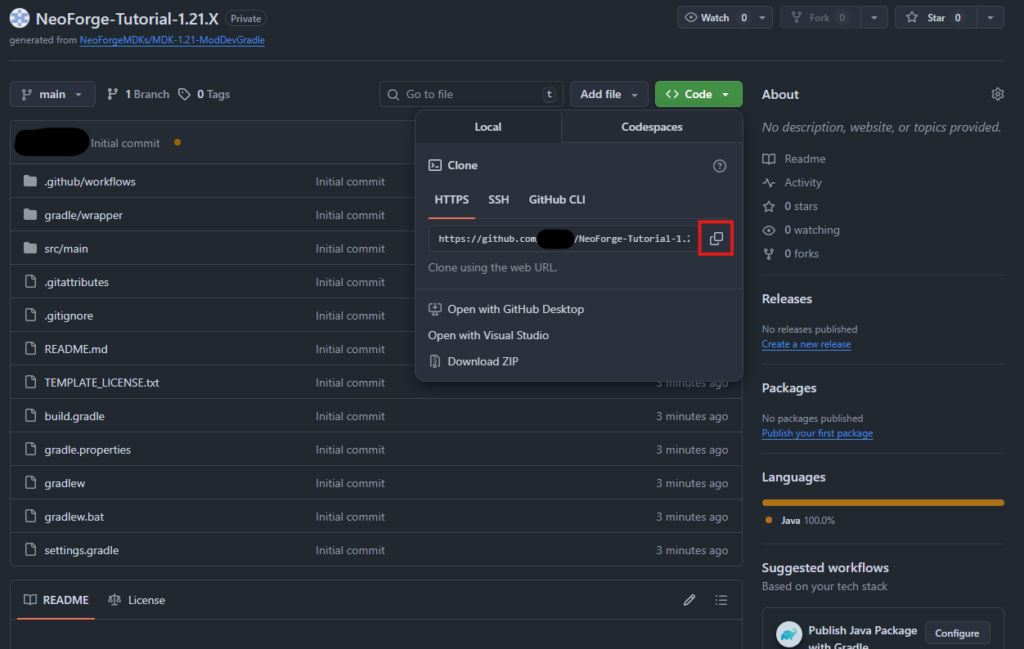Open the Tags listing with tag icon
Image resolution: width=1024 pixels, height=649 pixels.
[204, 94]
